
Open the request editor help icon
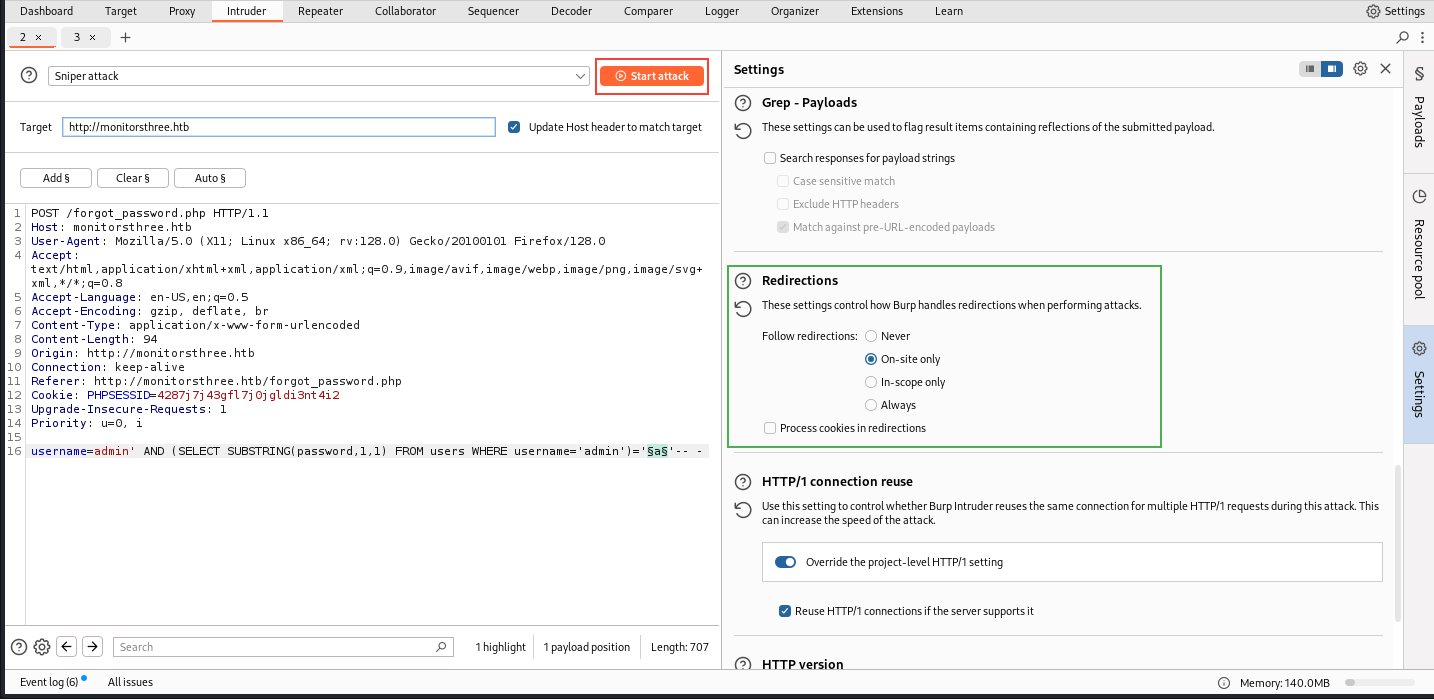coord(19,647)
